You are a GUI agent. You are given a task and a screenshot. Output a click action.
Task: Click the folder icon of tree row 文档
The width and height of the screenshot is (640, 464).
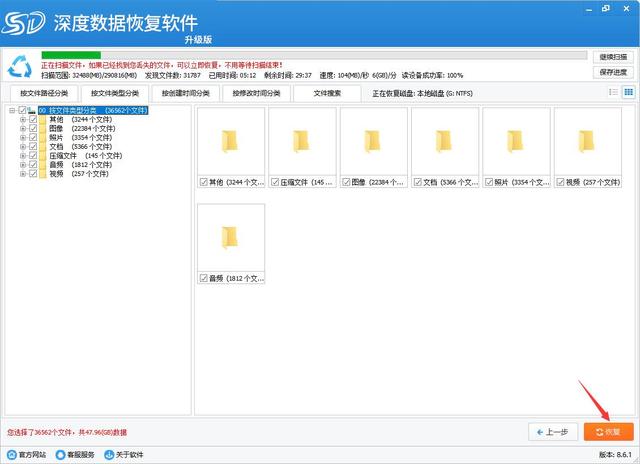pos(42,147)
